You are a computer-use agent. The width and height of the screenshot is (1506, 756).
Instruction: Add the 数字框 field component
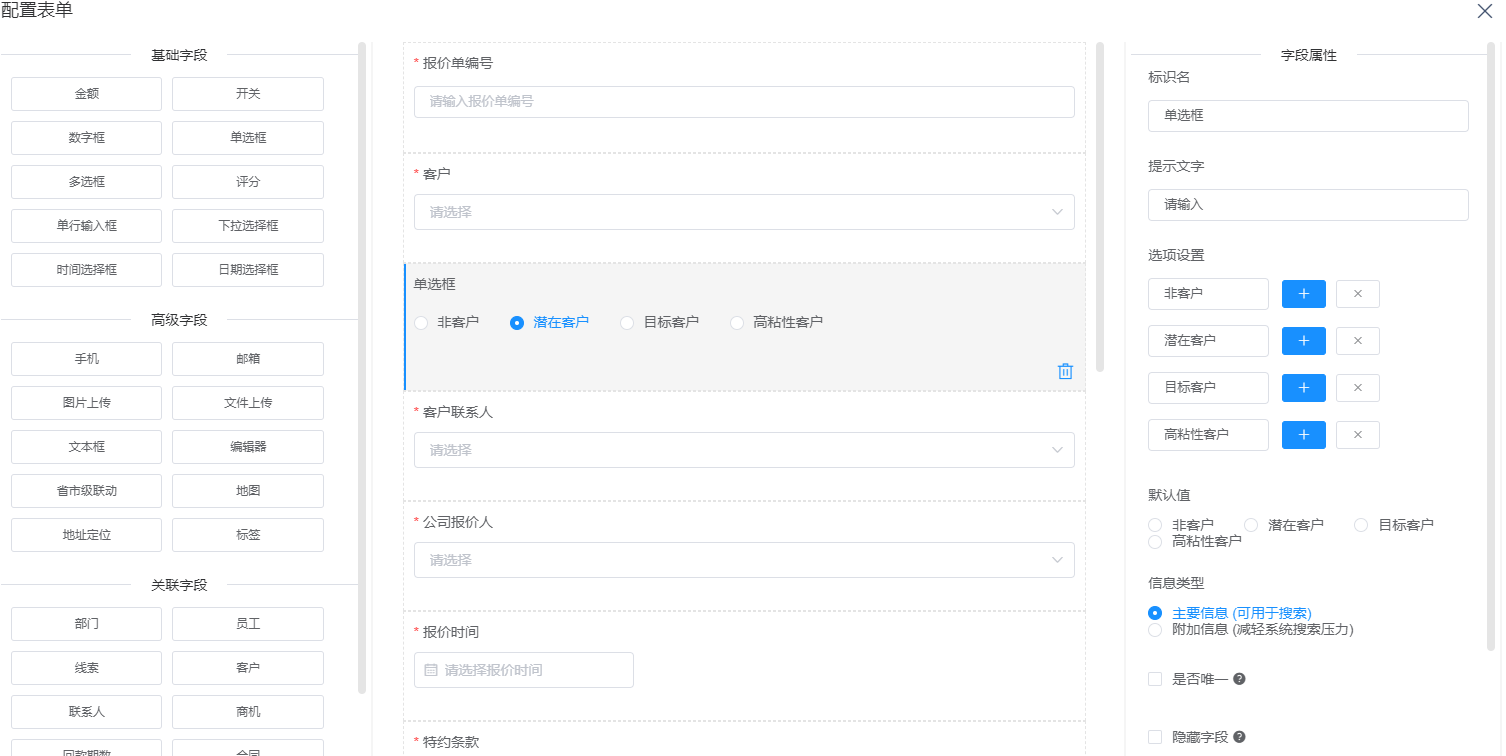86,138
